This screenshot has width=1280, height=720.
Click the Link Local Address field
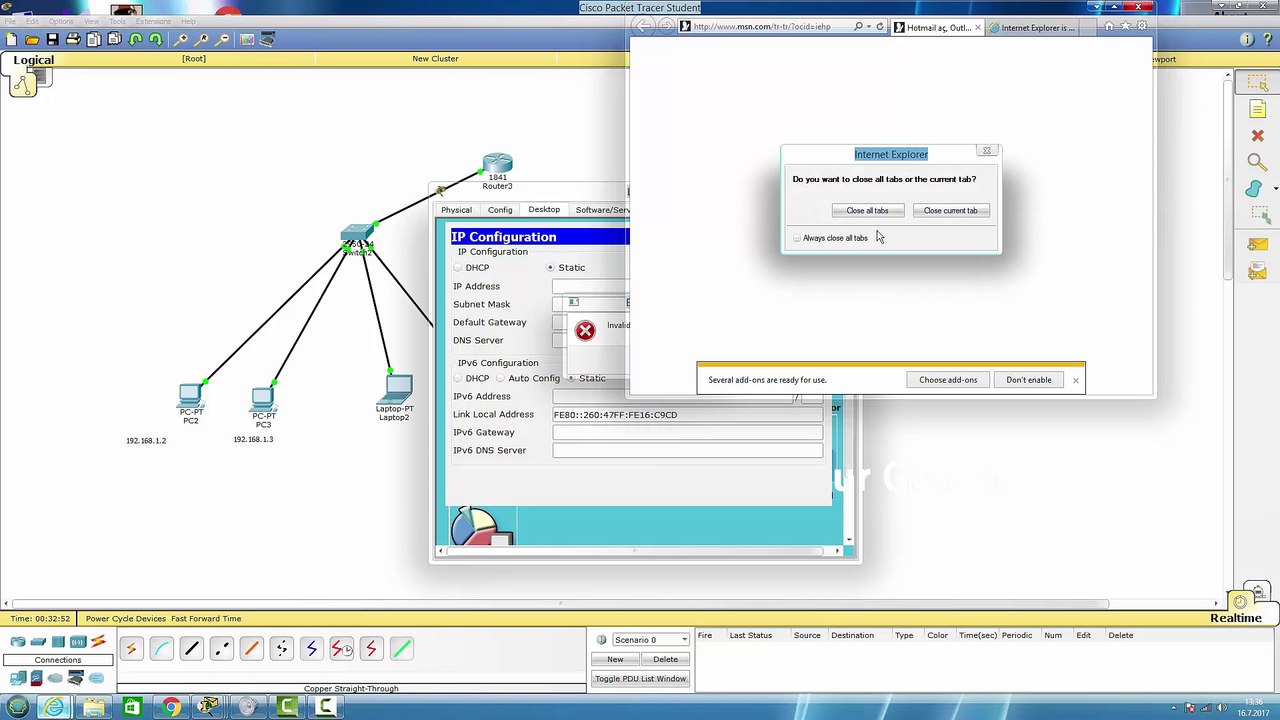click(x=688, y=414)
